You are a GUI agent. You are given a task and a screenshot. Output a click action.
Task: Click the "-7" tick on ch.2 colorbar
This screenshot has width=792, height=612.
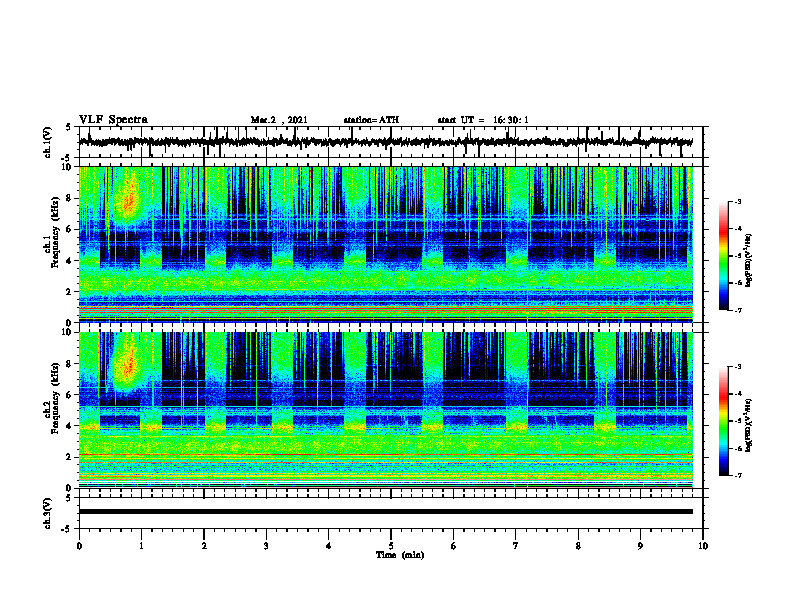[x=737, y=476]
